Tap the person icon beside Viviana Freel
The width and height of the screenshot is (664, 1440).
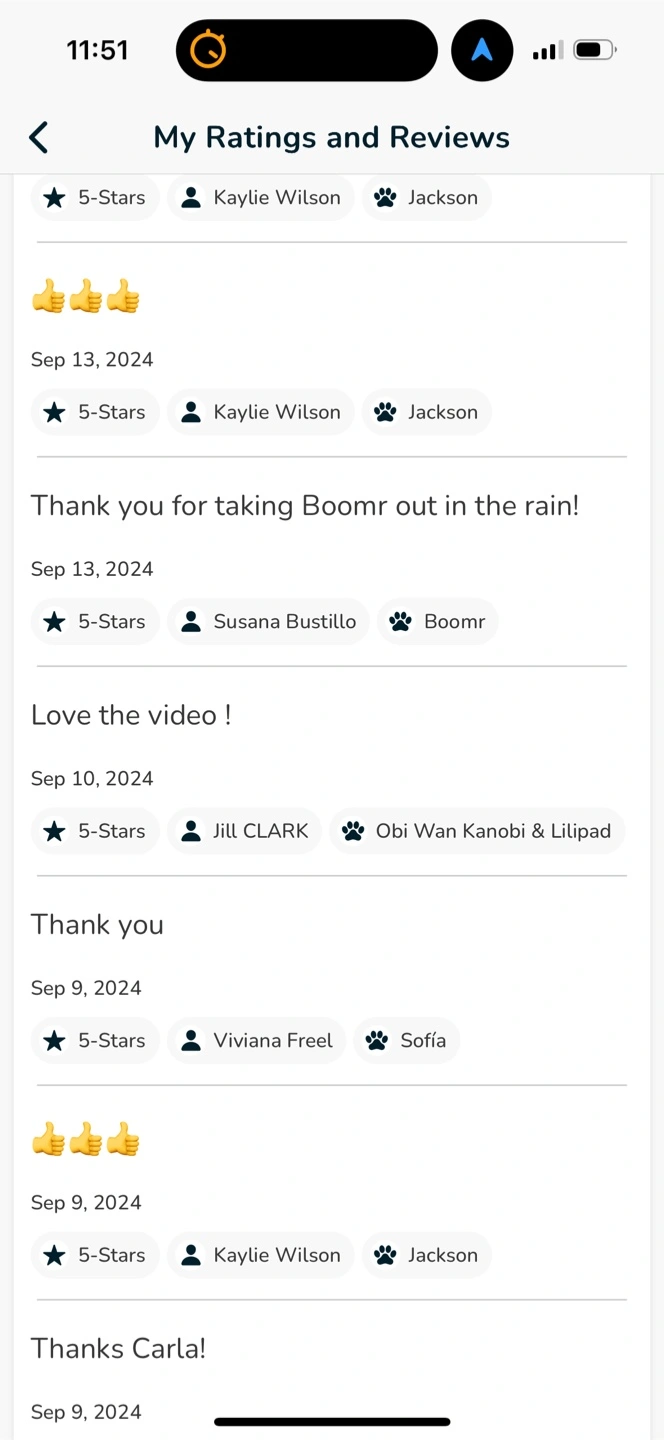190,1041
